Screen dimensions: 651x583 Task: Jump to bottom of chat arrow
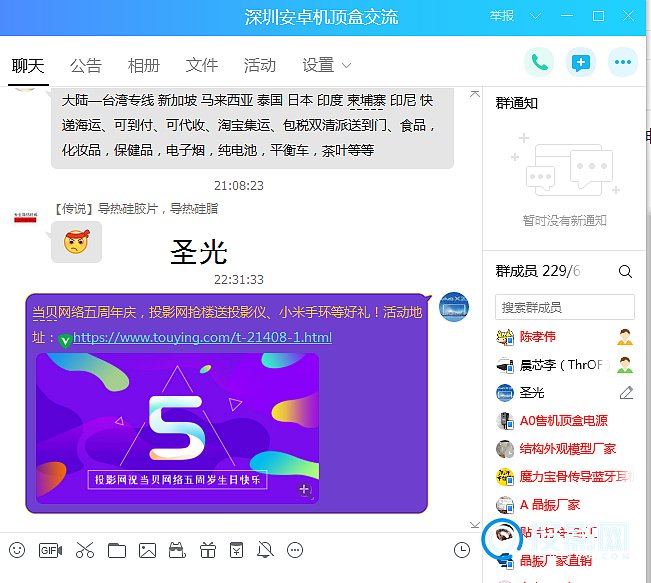475,525
